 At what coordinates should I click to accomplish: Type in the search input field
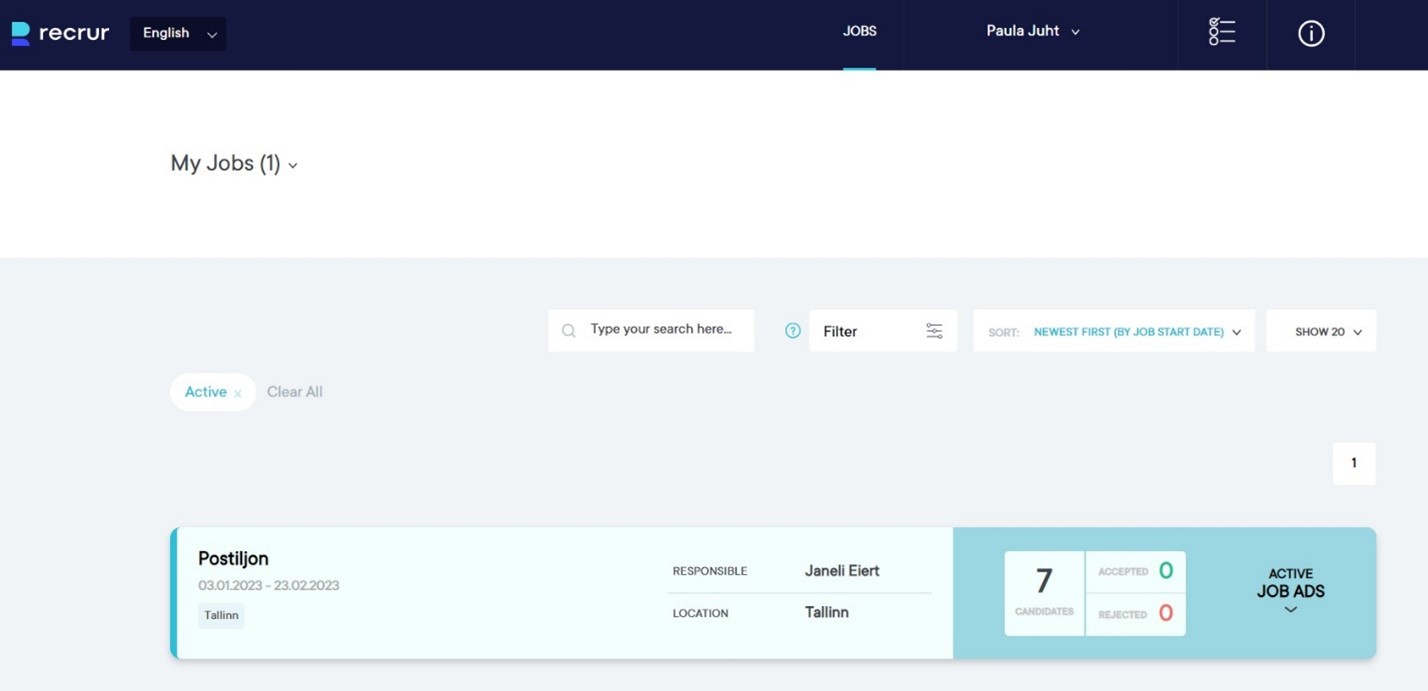[661, 330]
